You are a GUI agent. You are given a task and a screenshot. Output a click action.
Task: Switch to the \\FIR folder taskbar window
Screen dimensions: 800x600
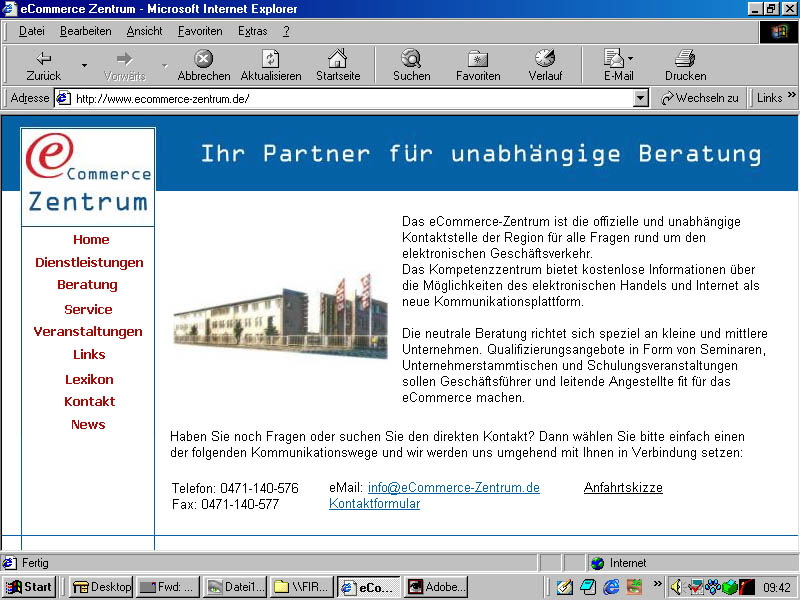click(x=302, y=587)
